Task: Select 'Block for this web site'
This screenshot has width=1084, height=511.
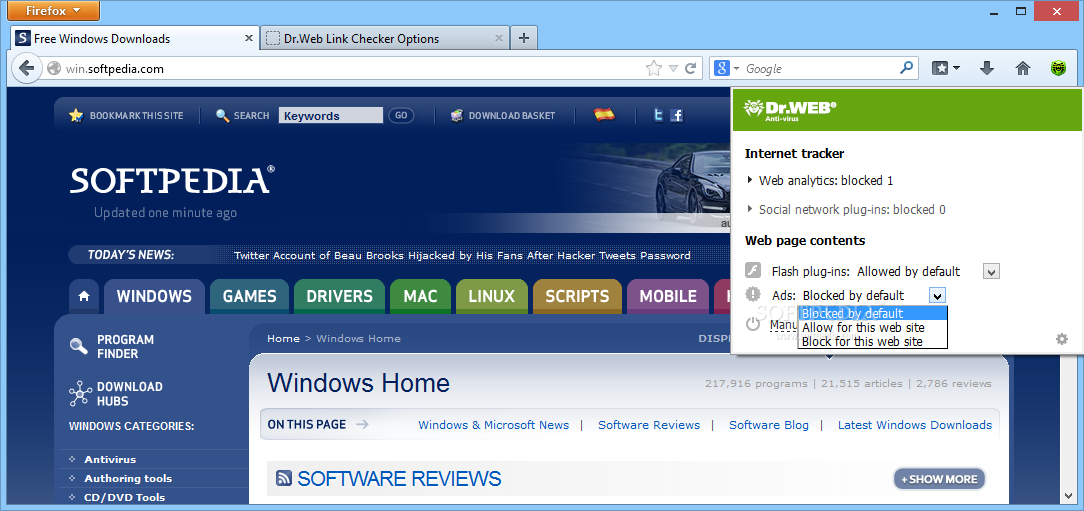Action: pyautogui.click(x=872, y=341)
